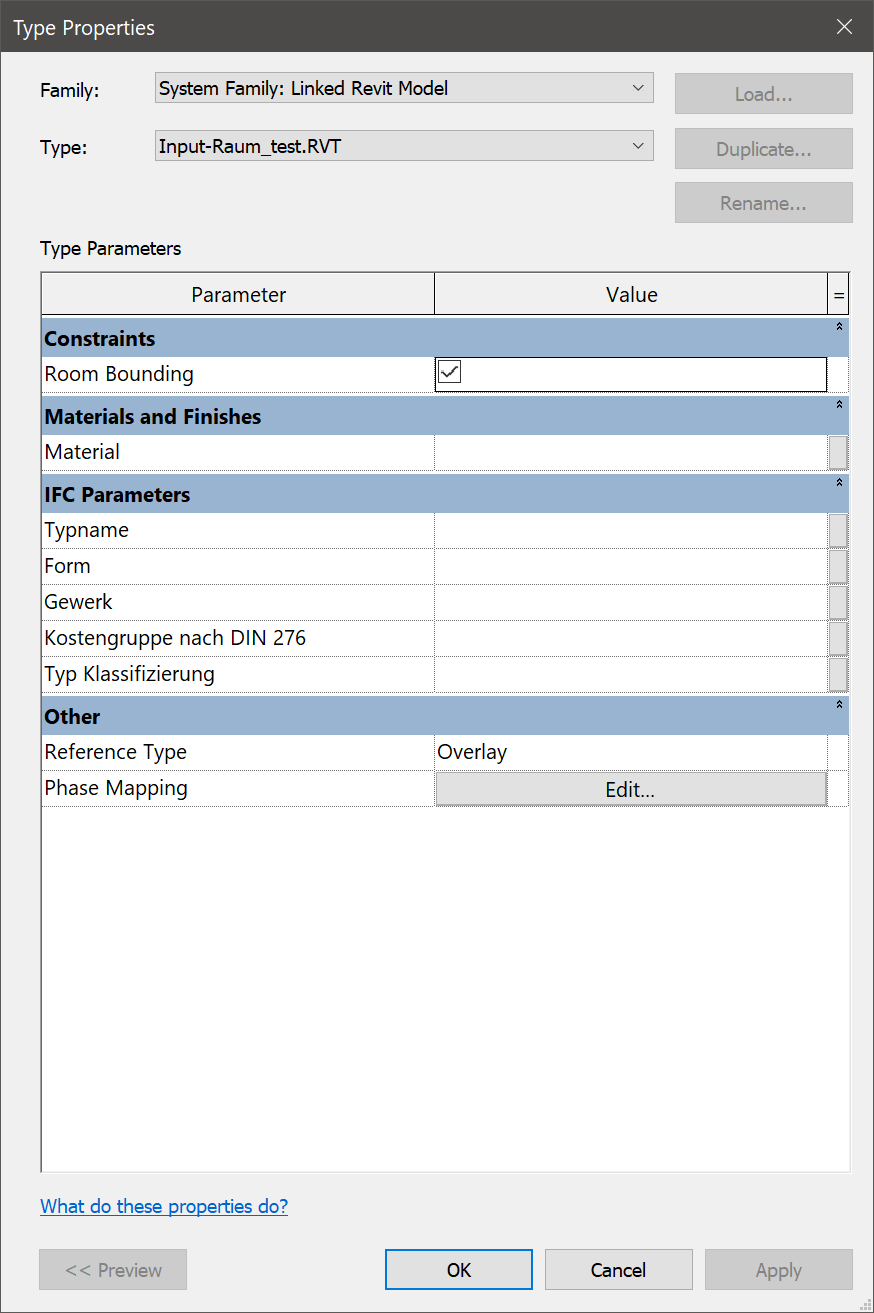Confirm changes with the OK button
Viewport: 874px width, 1313px height.
pos(458,1269)
